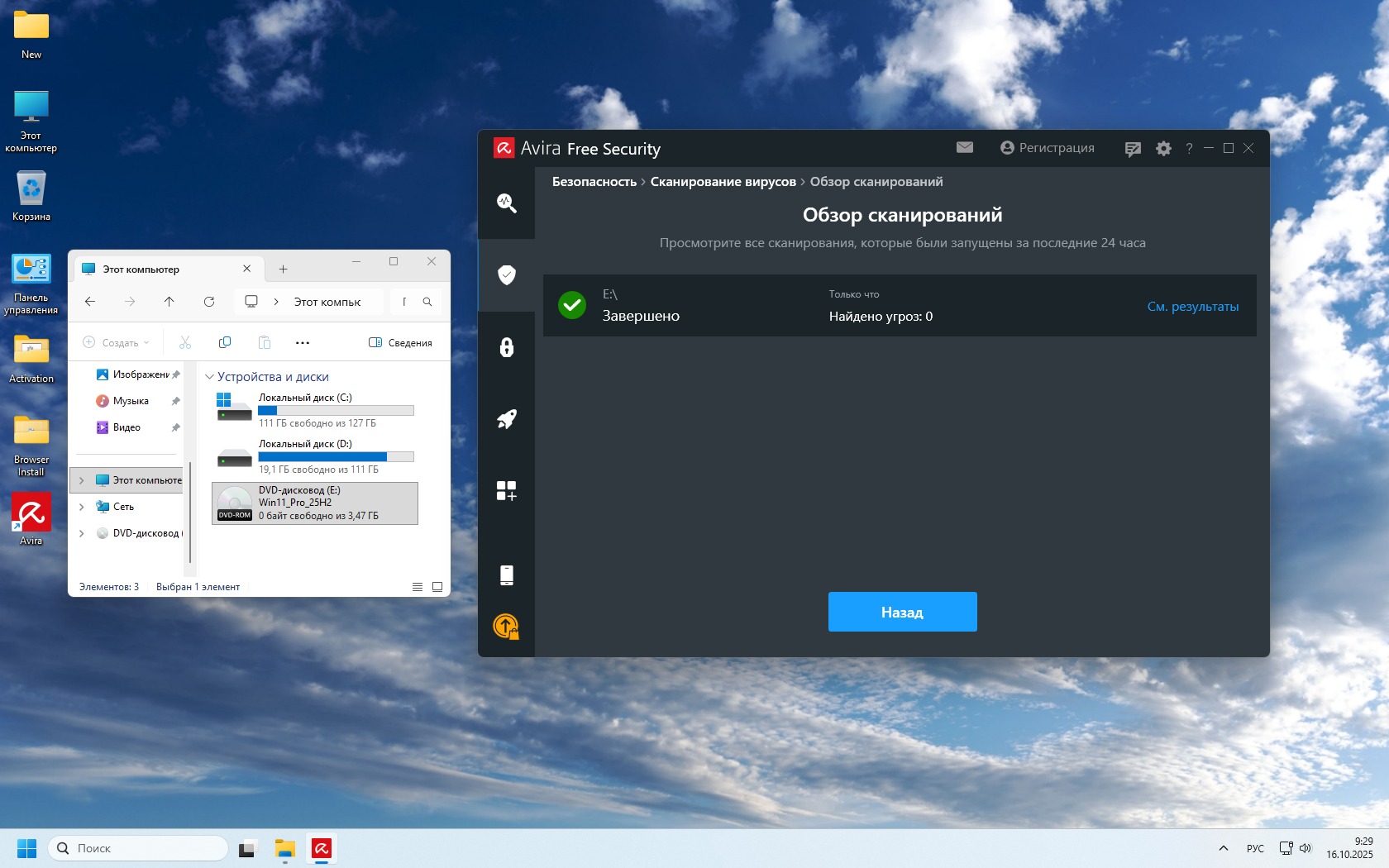1389x868 pixels.
Task: Open the Создать dropdown in Explorer
Action: (117, 343)
